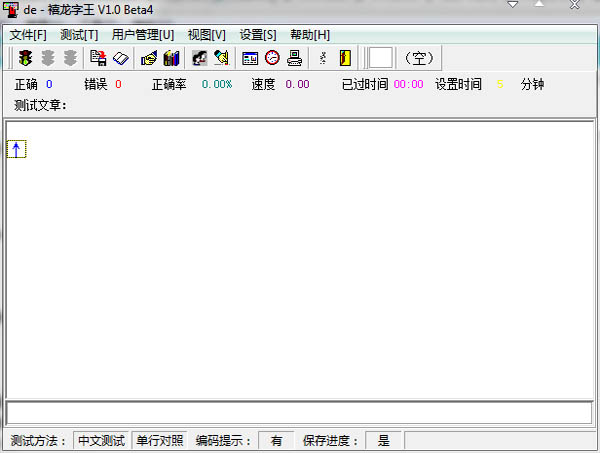Open the 帮助[H] menu
Image resolution: width=600 pixels, height=453 pixels.
point(310,35)
